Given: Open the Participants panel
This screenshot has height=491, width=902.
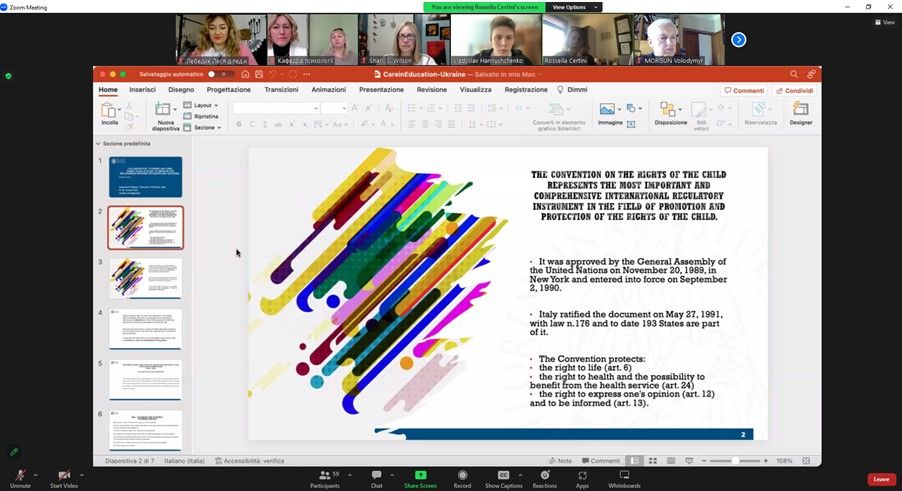Looking at the screenshot, I should [x=325, y=475].
